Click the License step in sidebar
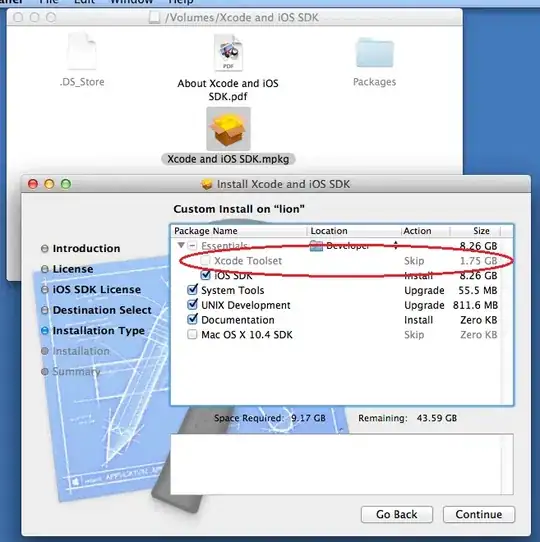This screenshot has height=542, width=540. 73,269
